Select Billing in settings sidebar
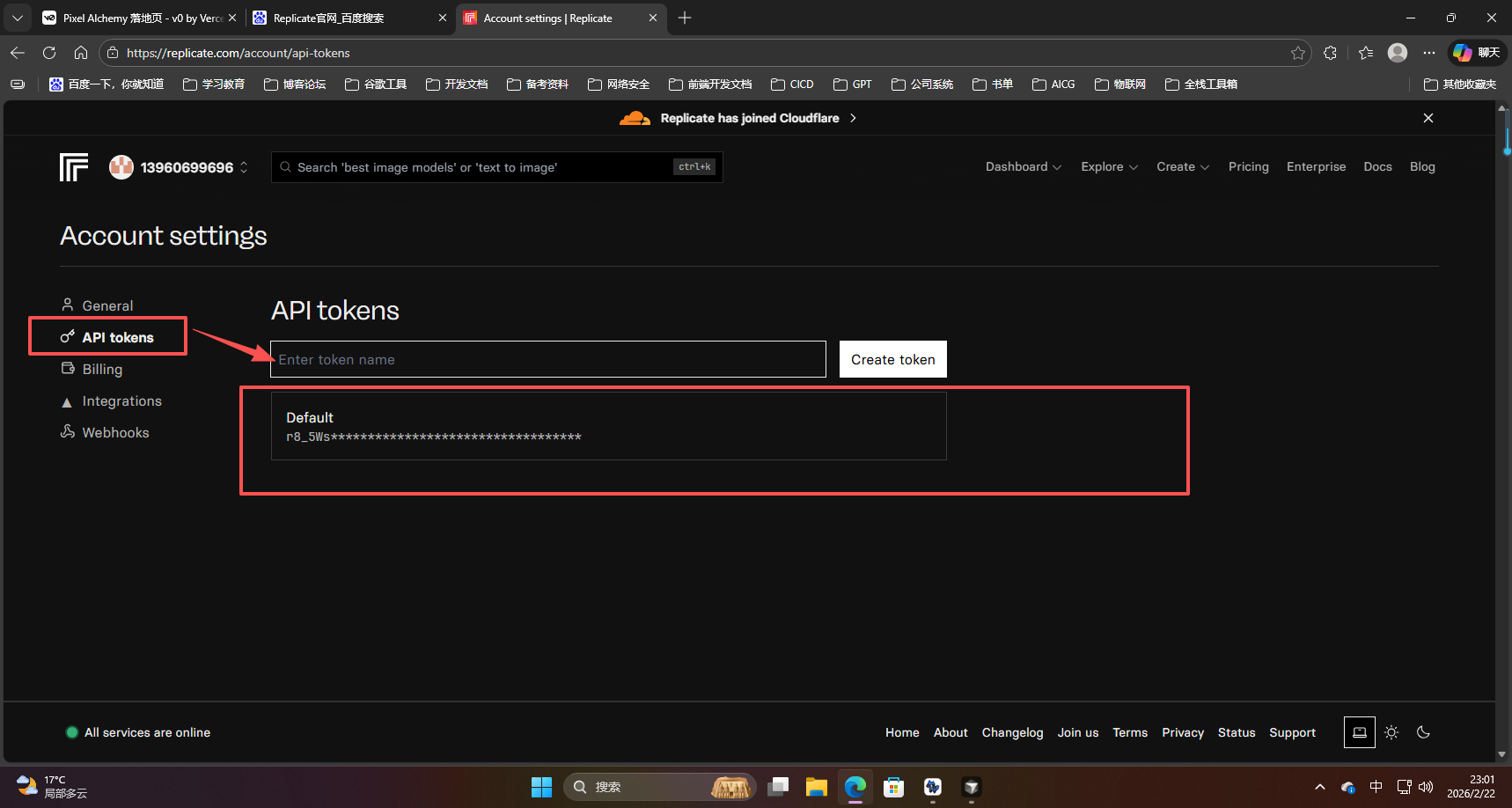1512x808 pixels. click(x=92, y=369)
